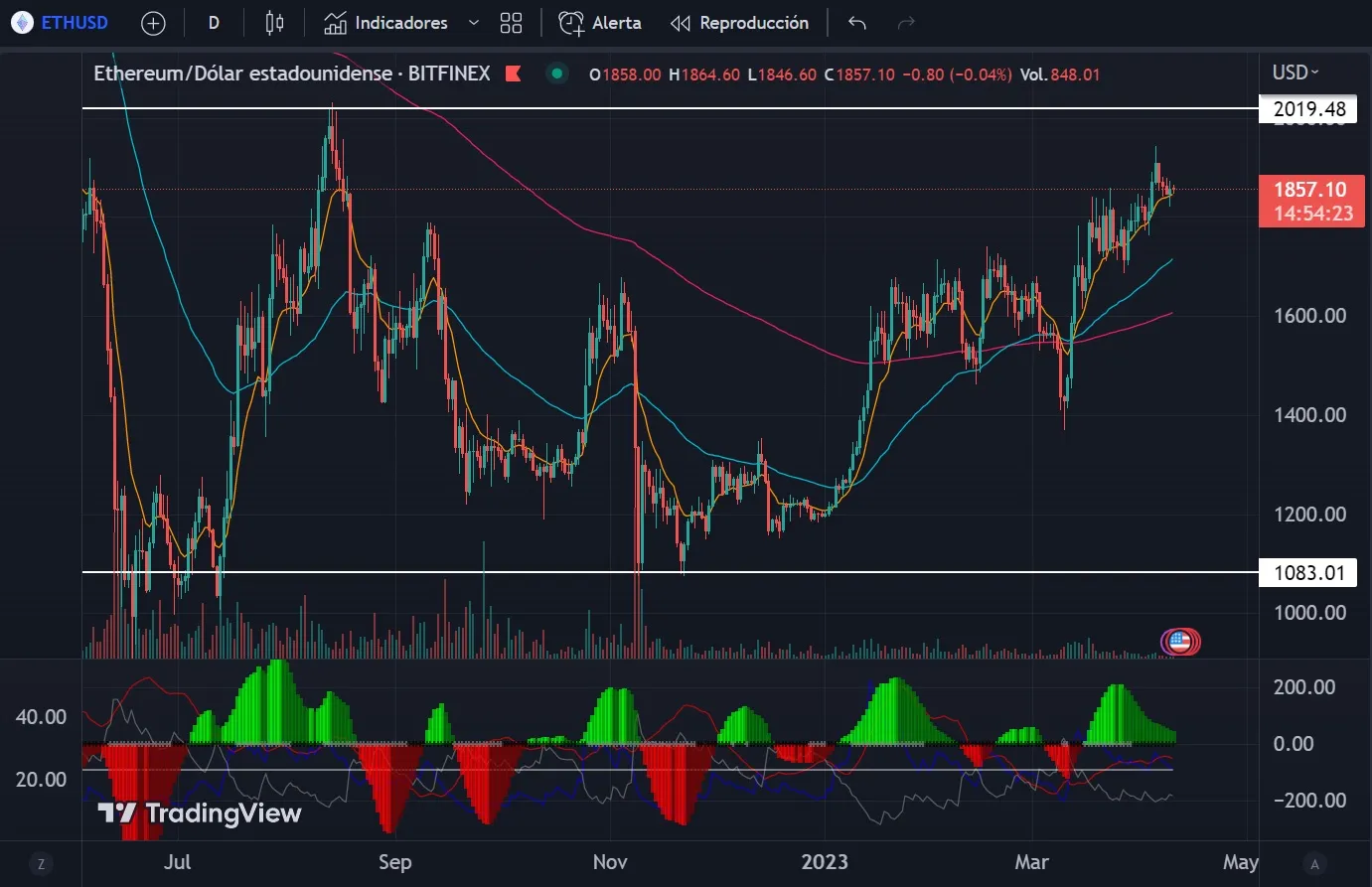Open the candlestick chart type selector
This screenshot has width=1372, height=887.
[275, 23]
